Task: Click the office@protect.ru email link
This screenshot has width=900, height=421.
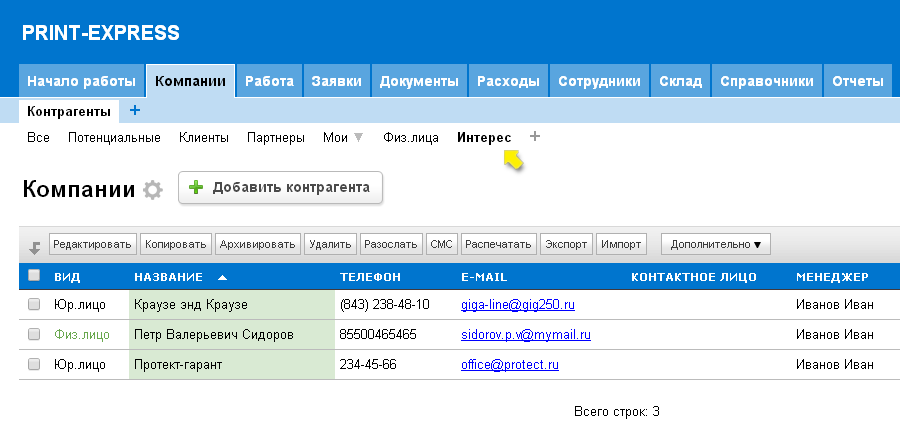Action: pos(509,365)
